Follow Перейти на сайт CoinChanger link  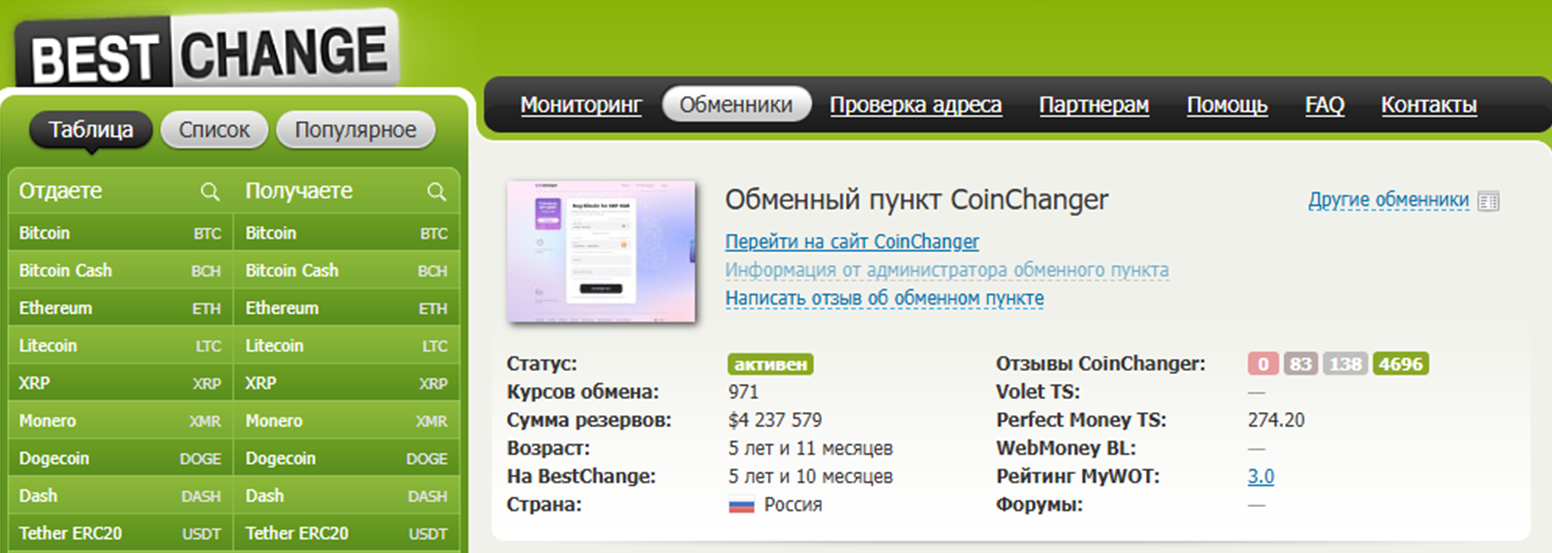click(852, 242)
